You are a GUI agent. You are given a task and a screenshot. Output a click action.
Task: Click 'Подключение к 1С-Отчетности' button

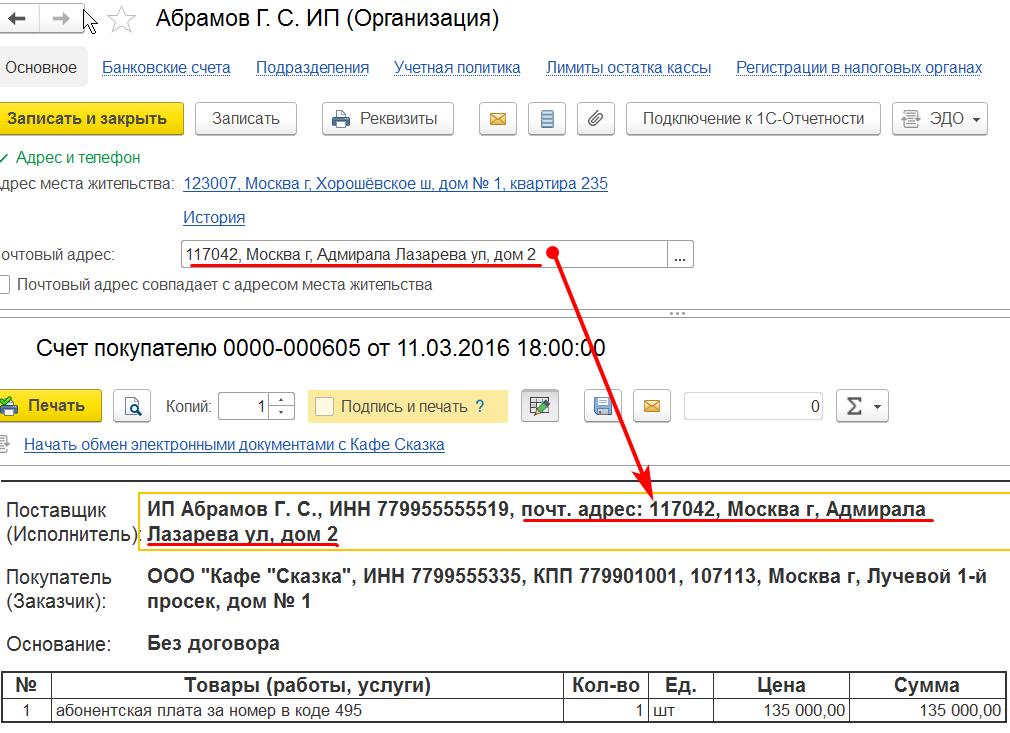pyautogui.click(x=753, y=119)
